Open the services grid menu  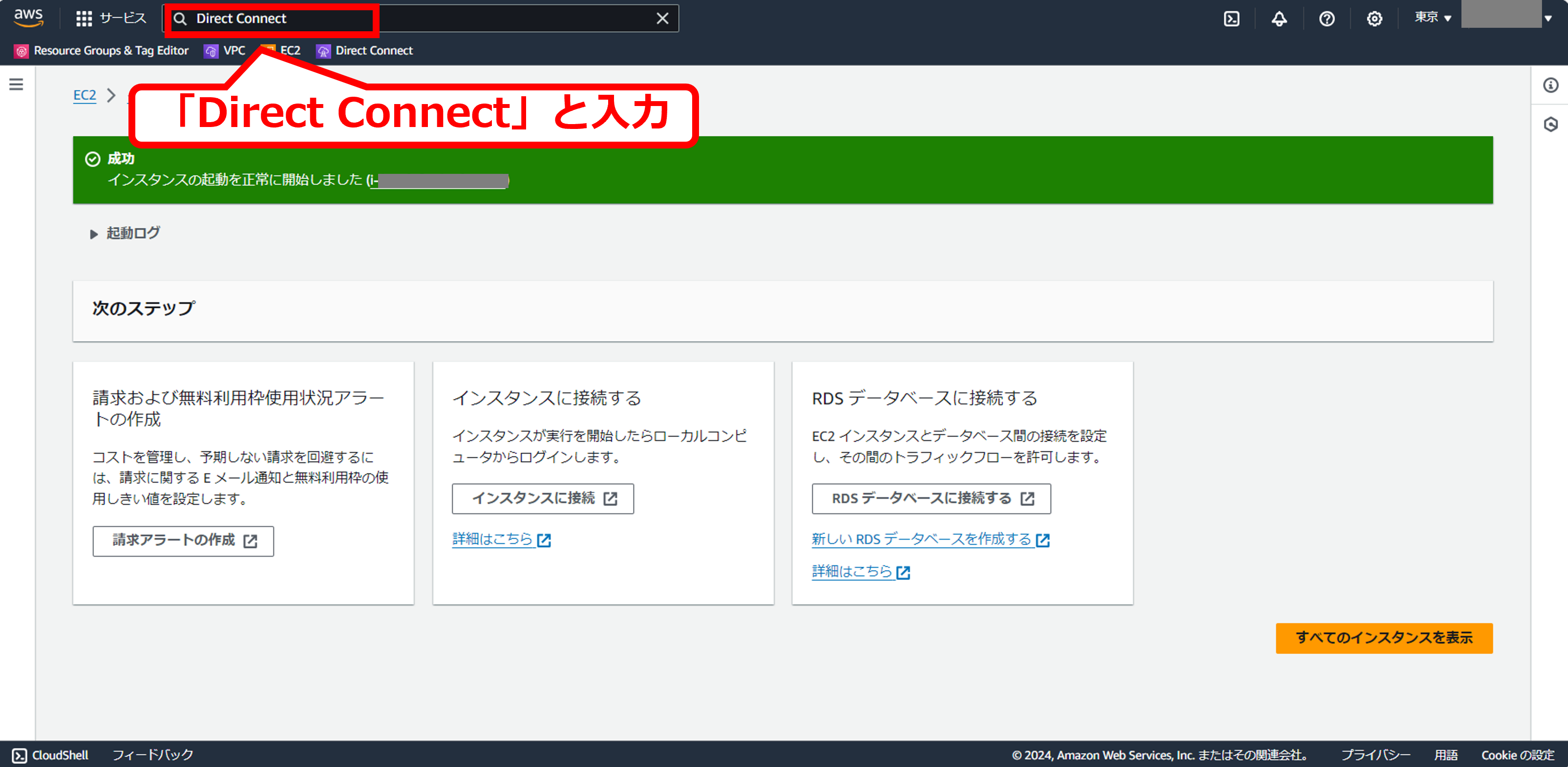84,19
